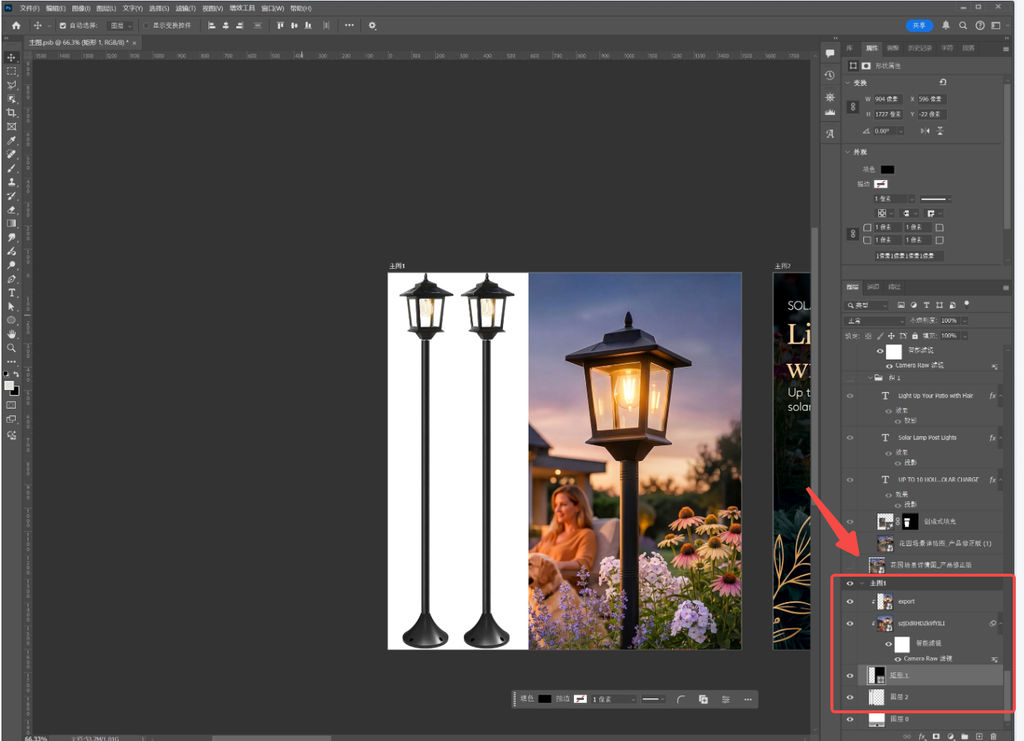Switch to the 历史记录 panel tab
Screen dimensions: 1024x741
(x=920, y=48)
